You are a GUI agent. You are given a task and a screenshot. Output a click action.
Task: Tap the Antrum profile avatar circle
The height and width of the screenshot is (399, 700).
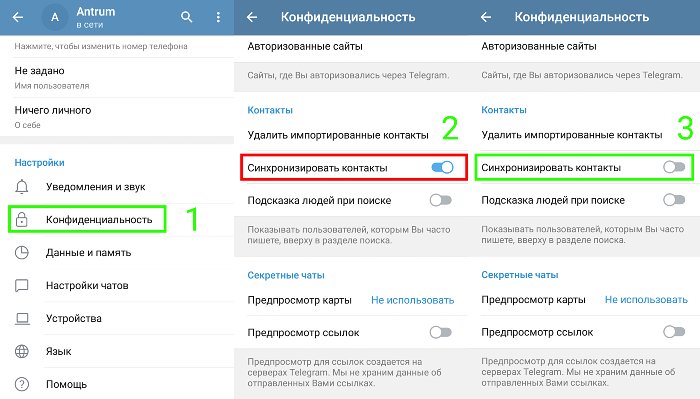55,17
